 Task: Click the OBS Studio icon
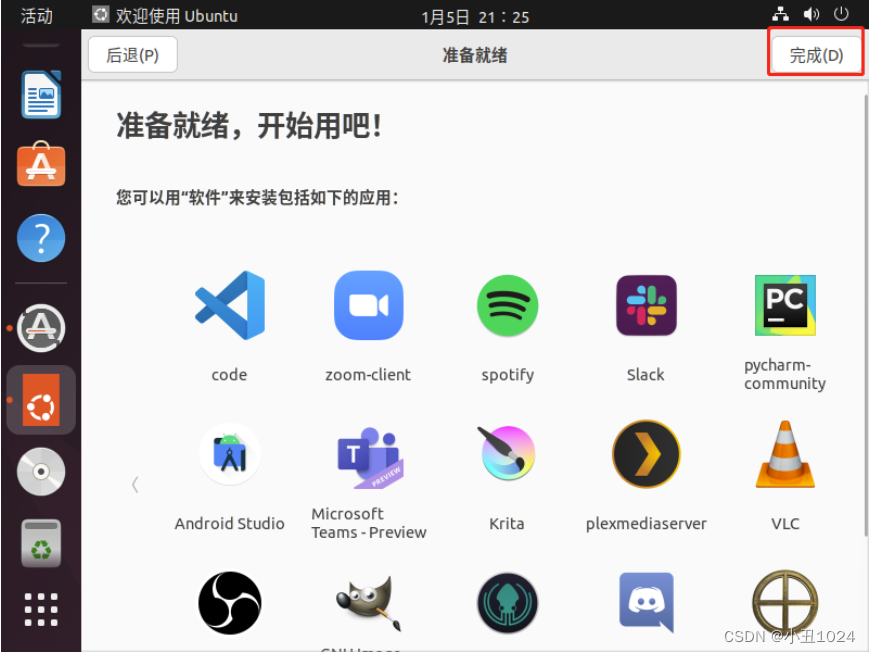[230, 603]
